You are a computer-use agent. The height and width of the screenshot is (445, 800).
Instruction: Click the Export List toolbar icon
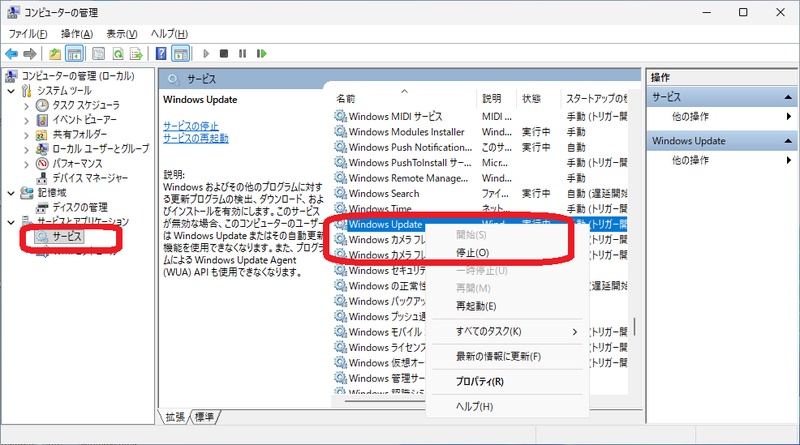pyautogui.click(x=136, y=54)
